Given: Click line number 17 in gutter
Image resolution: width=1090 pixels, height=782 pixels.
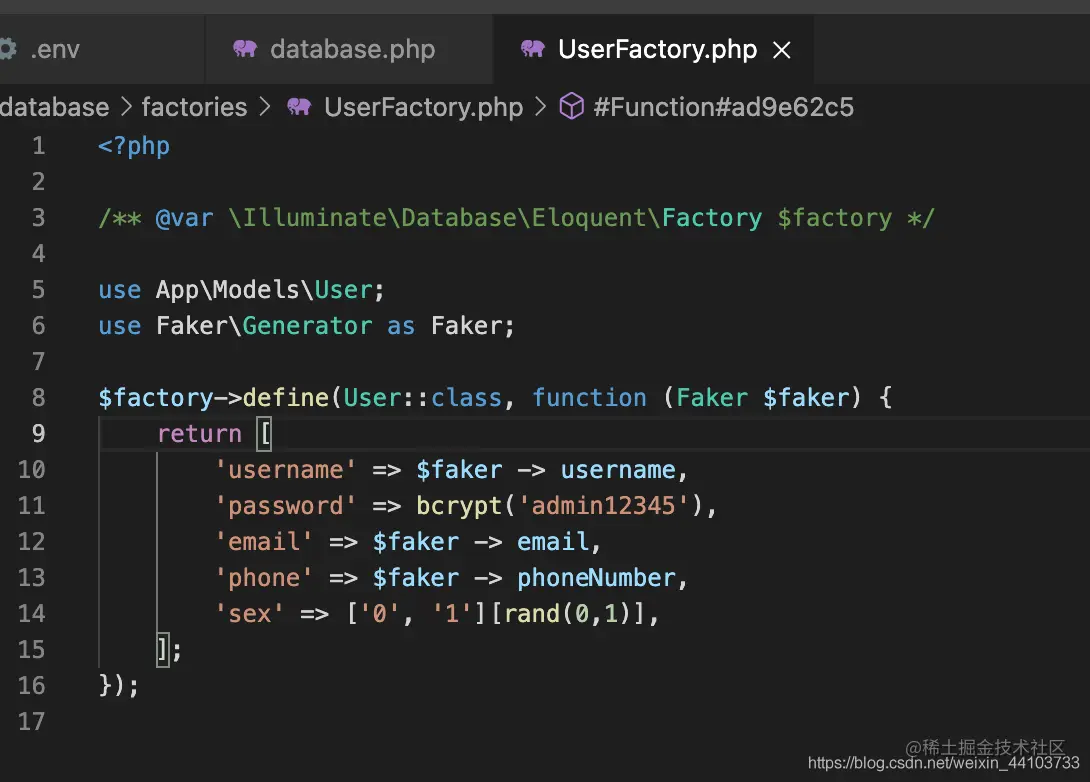Looking at the screenshot, I should [x=31, y=722].
